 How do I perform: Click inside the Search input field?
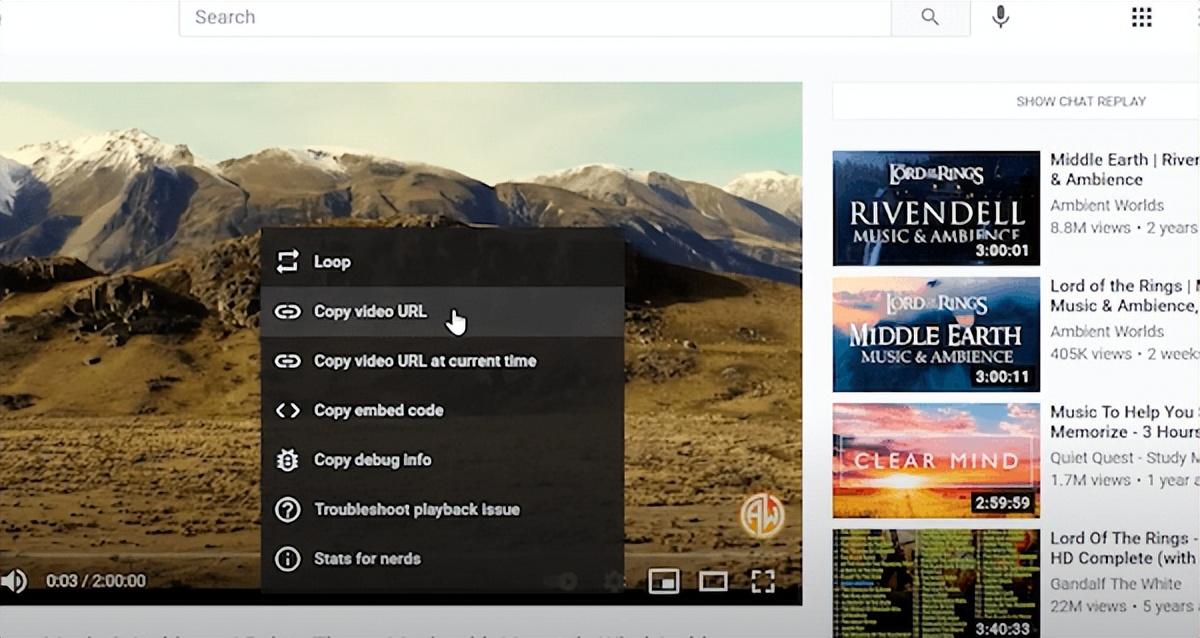[x=530, y=17]
